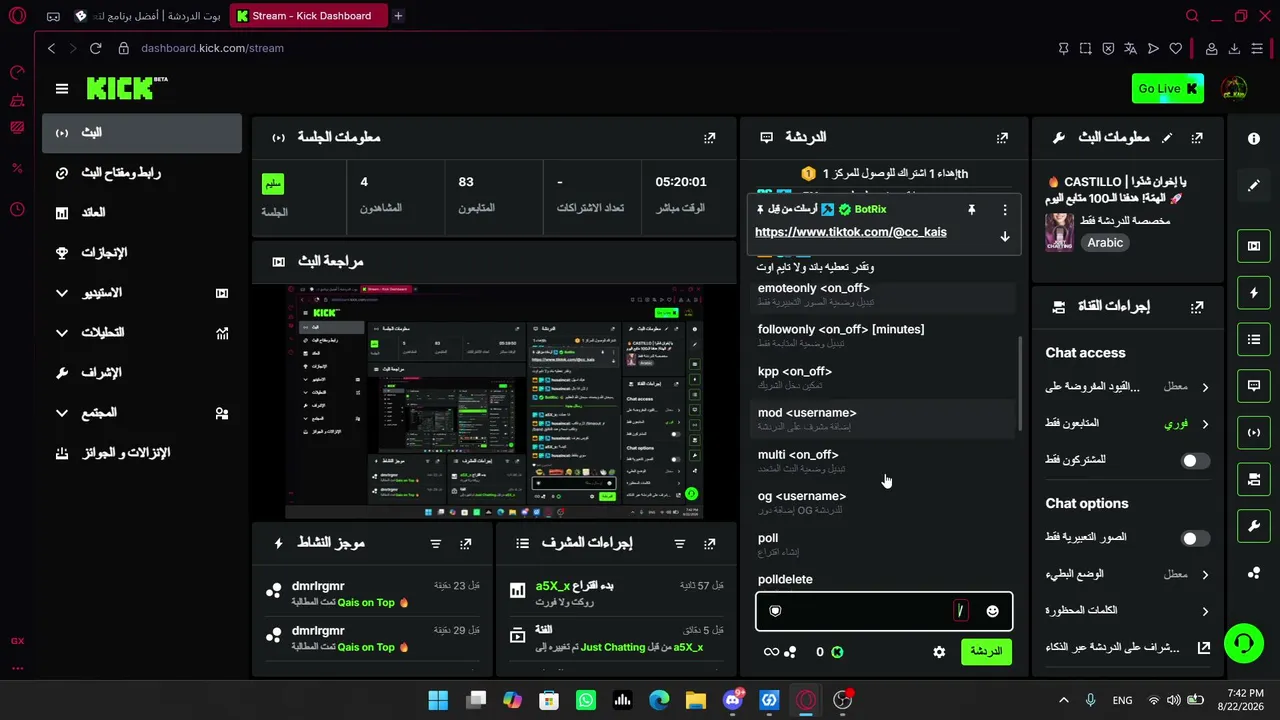Toggle stream info wrench icon in right rail

point(1254,526)
